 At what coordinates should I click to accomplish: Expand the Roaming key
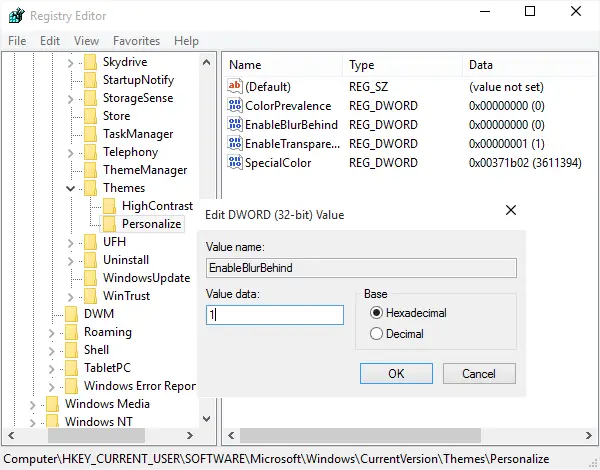(x=52, y=333)
